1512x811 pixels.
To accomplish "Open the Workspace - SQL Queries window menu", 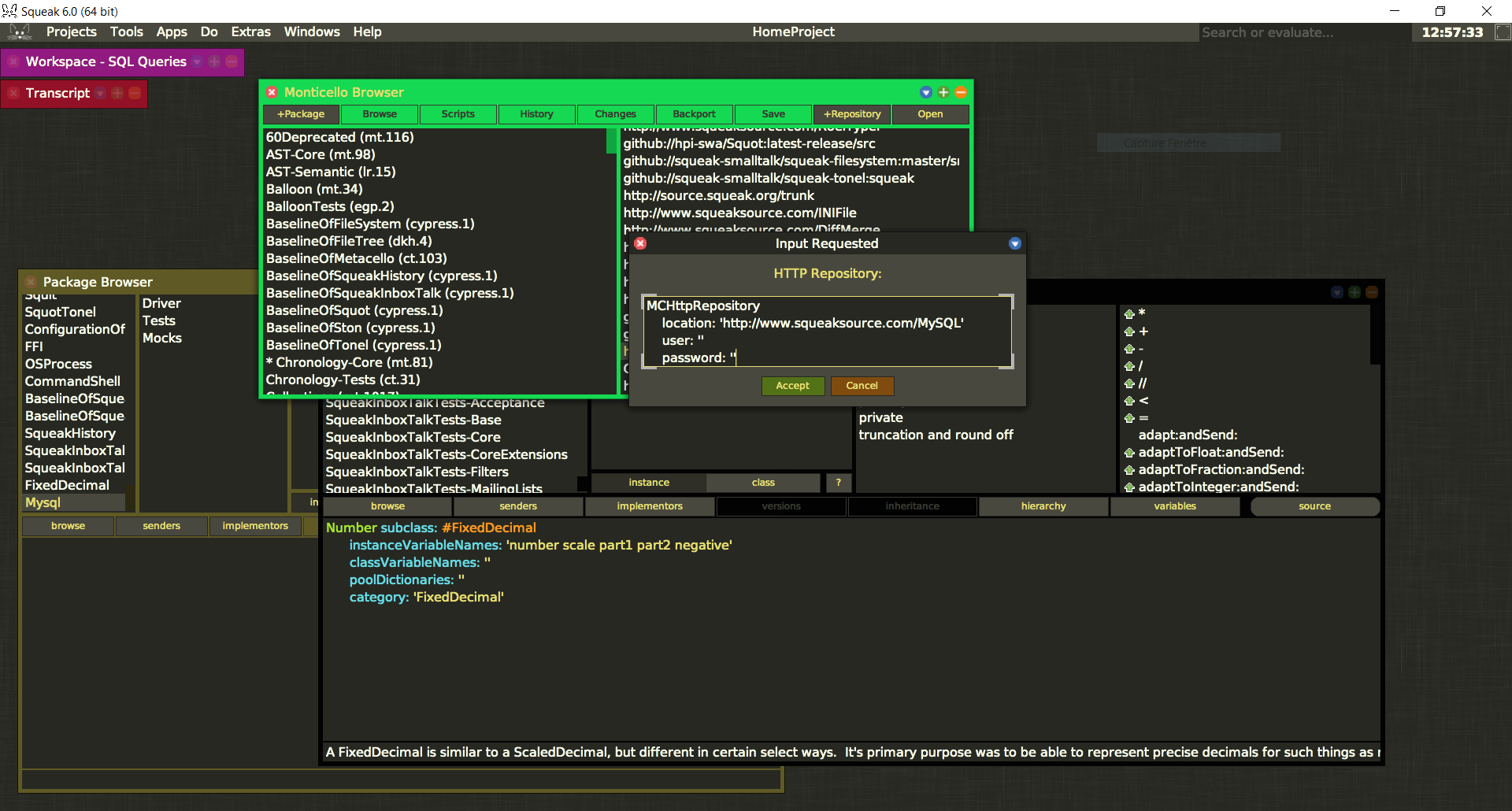I will (197, 61).
